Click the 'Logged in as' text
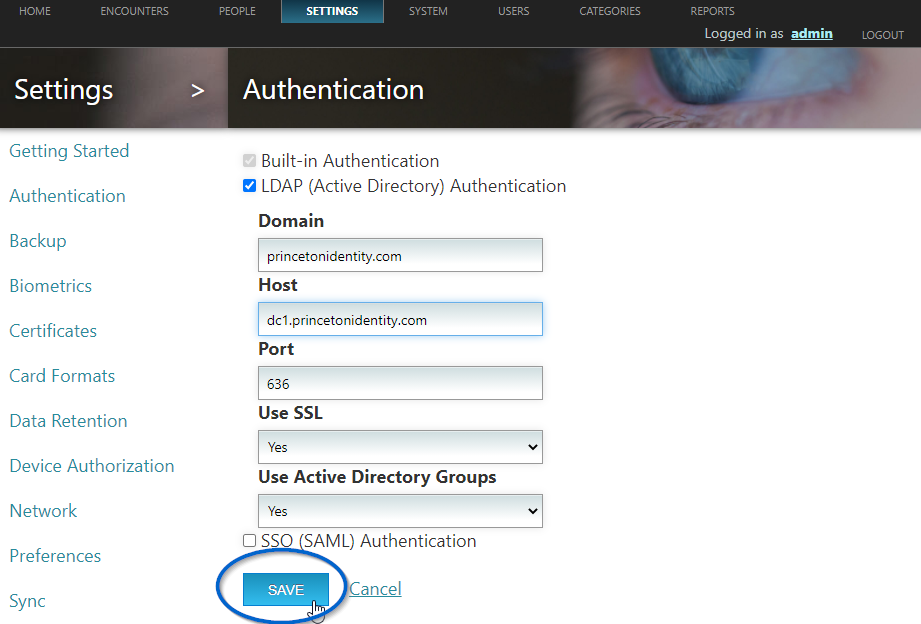The image size is (921, 624). 744,33
